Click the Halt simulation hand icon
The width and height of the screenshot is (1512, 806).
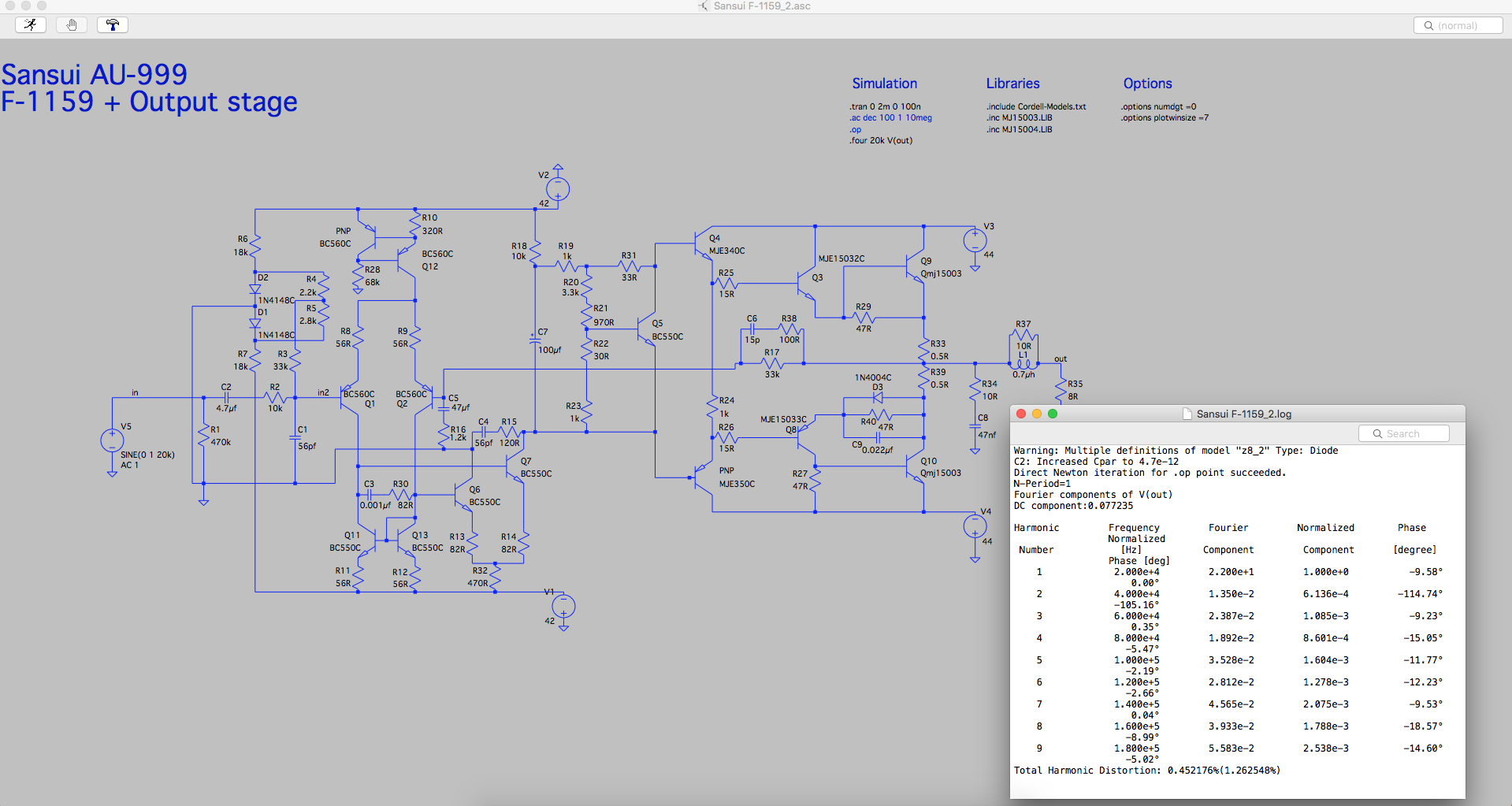pyautogui.click(x=72, y=24)
